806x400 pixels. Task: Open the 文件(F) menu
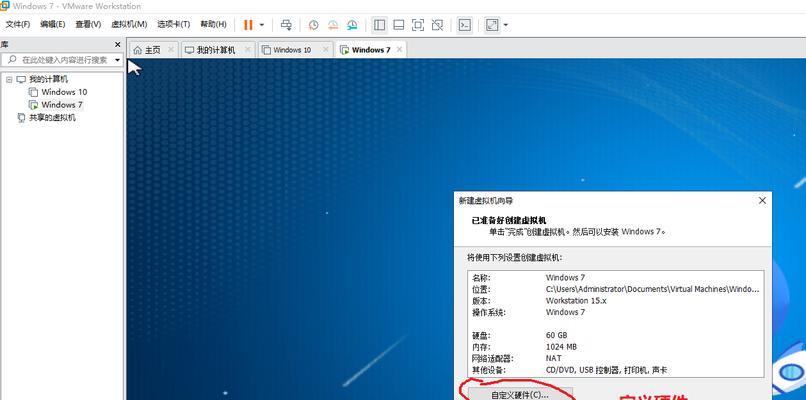tap(17, 24)
